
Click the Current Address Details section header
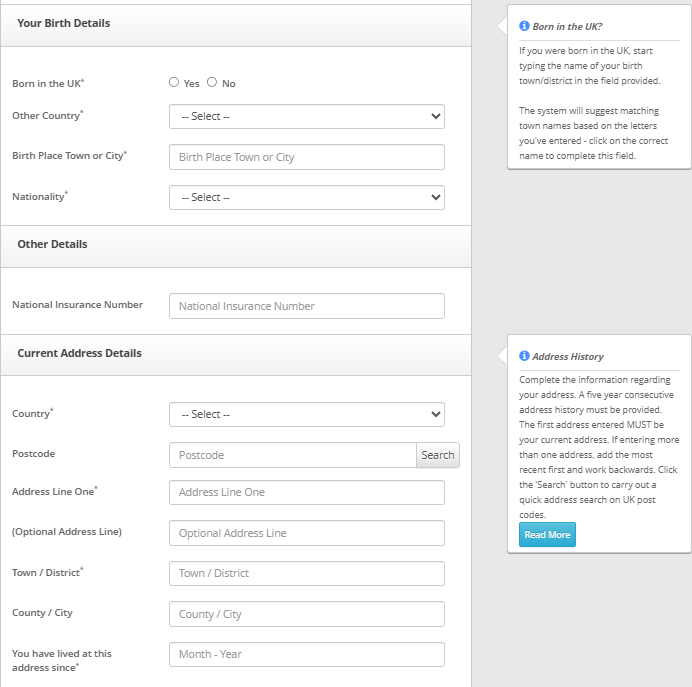80,353
